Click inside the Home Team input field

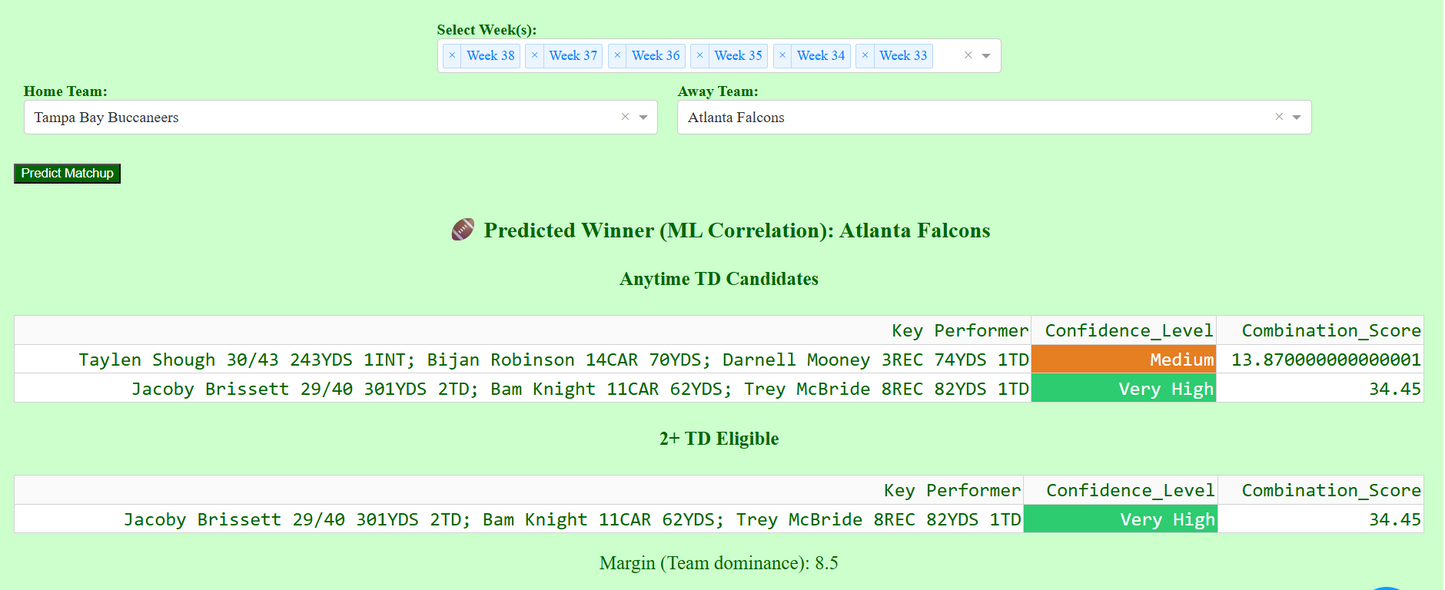[x=300, y=117]
